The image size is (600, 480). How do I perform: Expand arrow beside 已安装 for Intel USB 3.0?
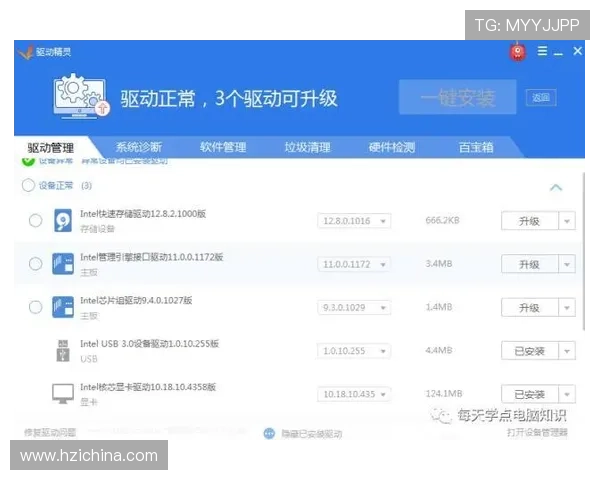coord(567,351)
